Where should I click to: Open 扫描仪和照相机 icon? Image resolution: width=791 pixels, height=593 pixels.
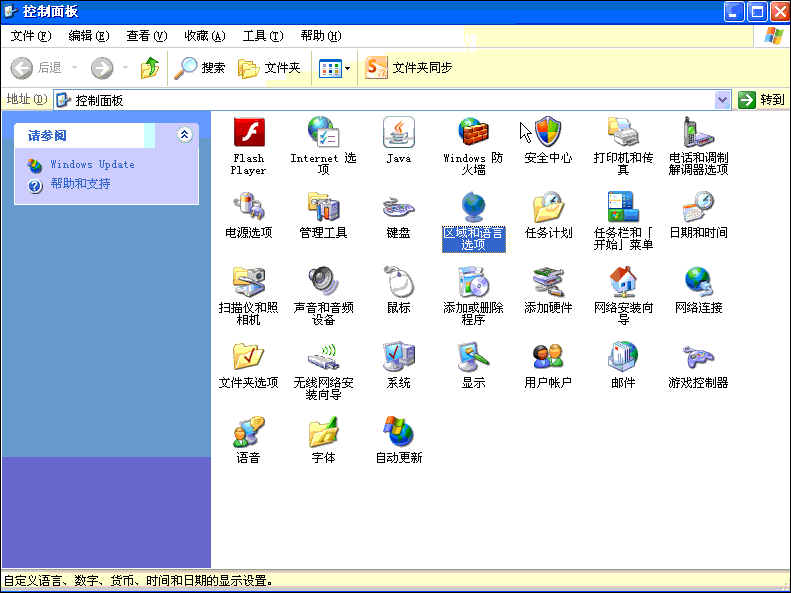point(249,282)
